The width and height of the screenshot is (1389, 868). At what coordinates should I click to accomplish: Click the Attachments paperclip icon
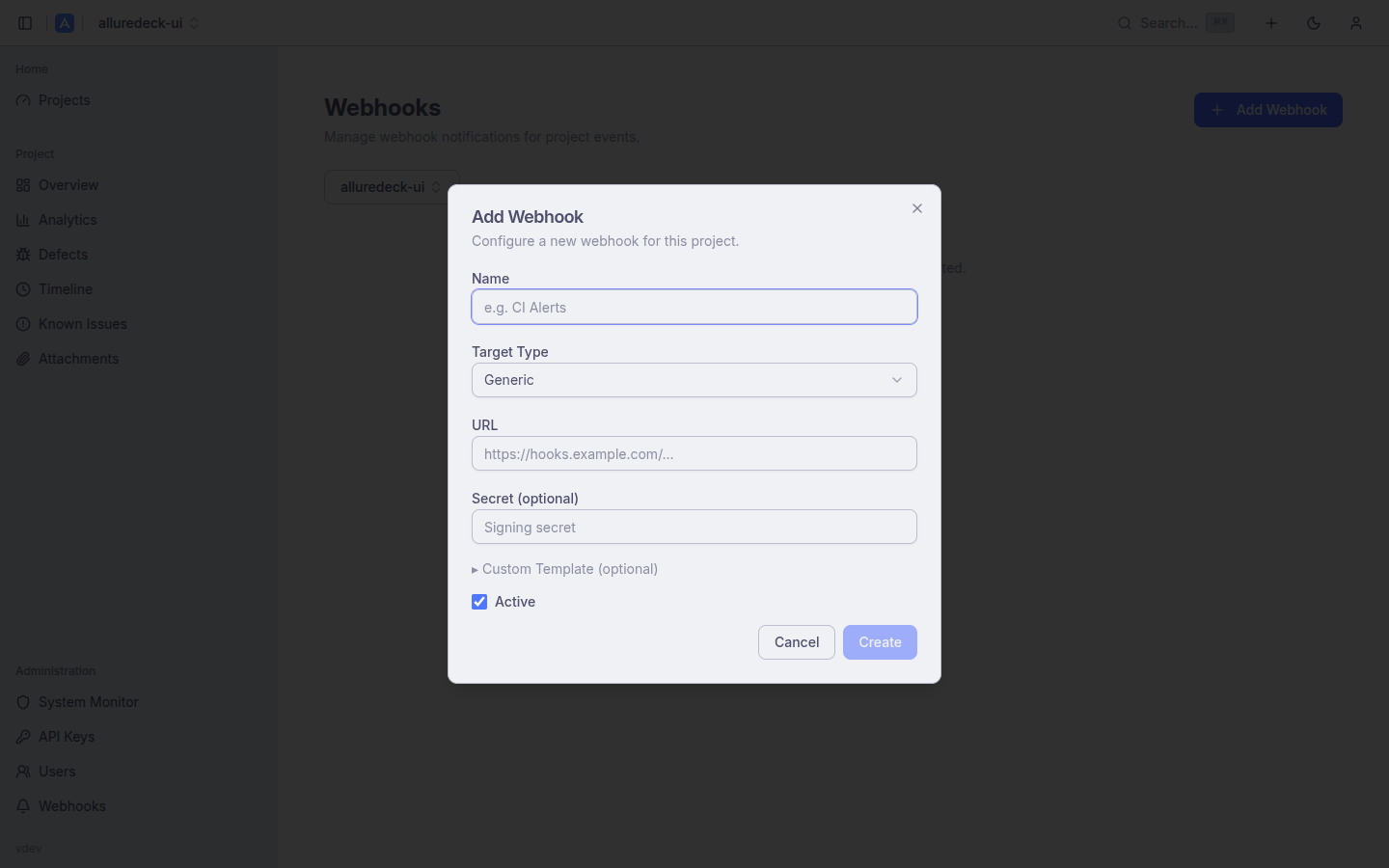(23, 359)
